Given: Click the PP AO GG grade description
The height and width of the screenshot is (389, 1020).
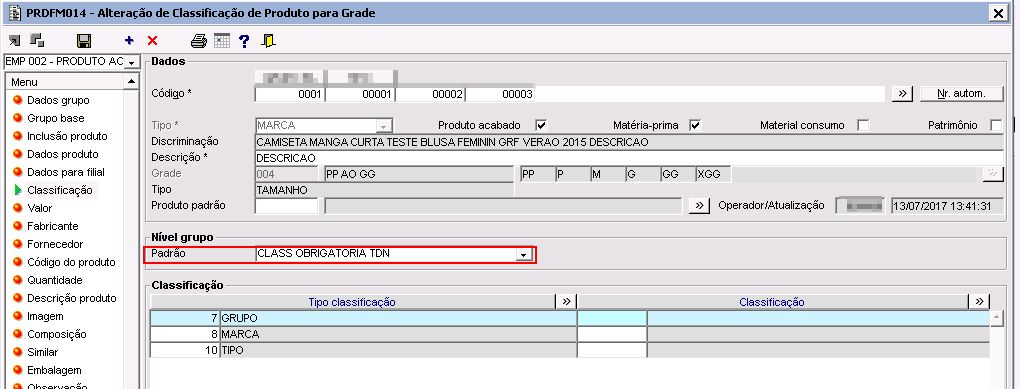Looking at the screenshot, I should tap(419, 174).
